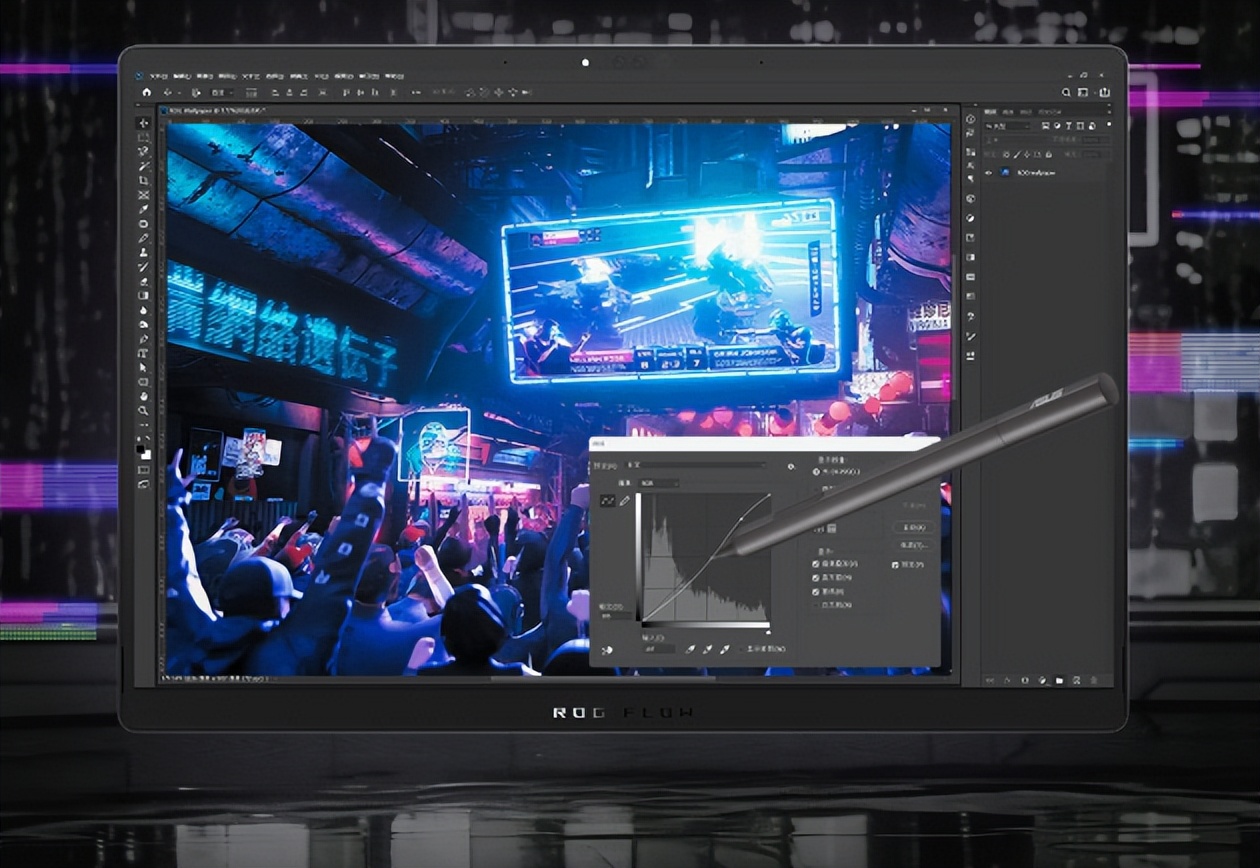
Task: Open the File menu
Action: [159, 76]
